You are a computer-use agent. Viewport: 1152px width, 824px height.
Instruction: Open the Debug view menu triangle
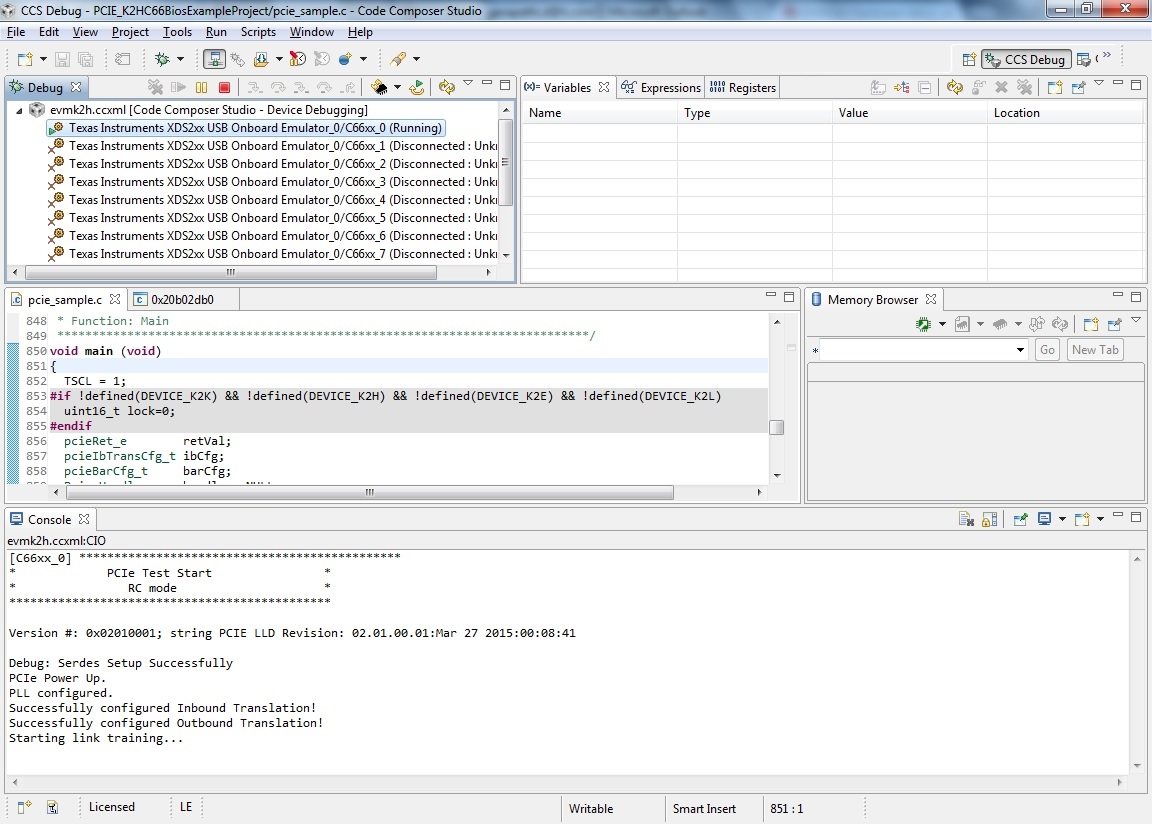(x=467, y=83)
